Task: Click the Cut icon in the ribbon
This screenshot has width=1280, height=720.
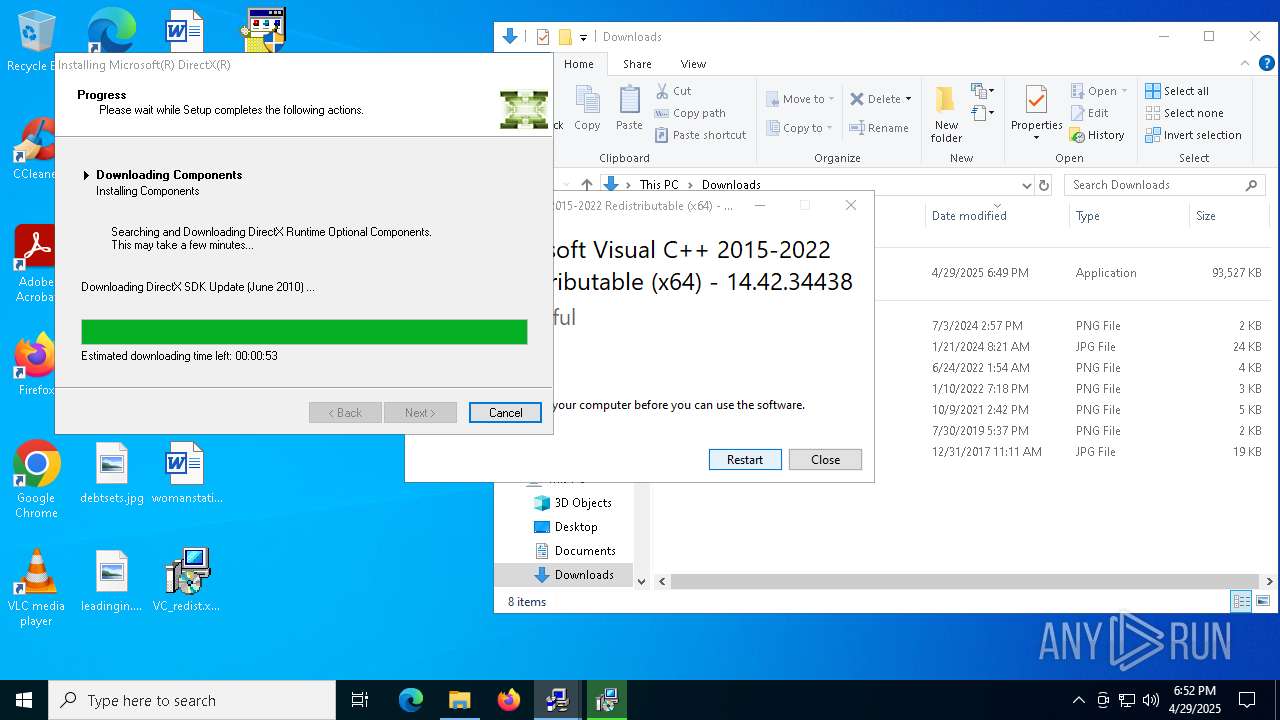Action: point(673,91)
